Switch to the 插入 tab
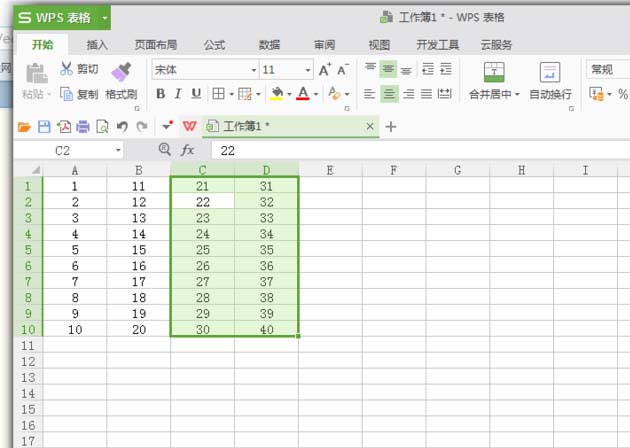This screenshot has height=448, width=630. pyautogui.click(x=97, y=45)
